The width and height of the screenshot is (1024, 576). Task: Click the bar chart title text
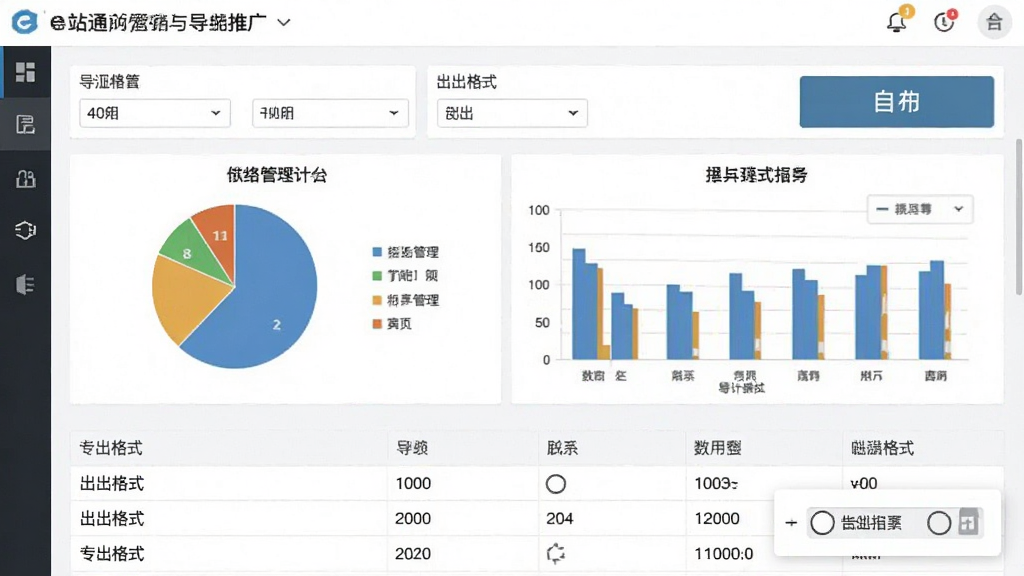point(757,174)
